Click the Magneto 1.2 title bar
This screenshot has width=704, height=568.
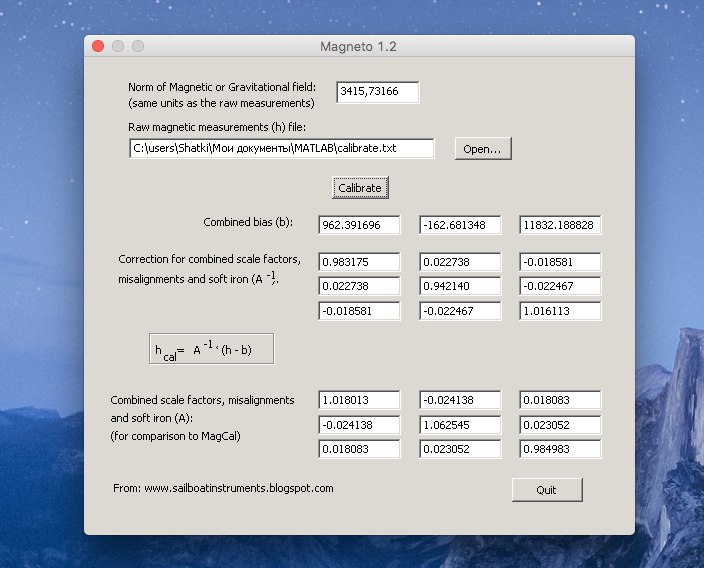click(359, 46)
